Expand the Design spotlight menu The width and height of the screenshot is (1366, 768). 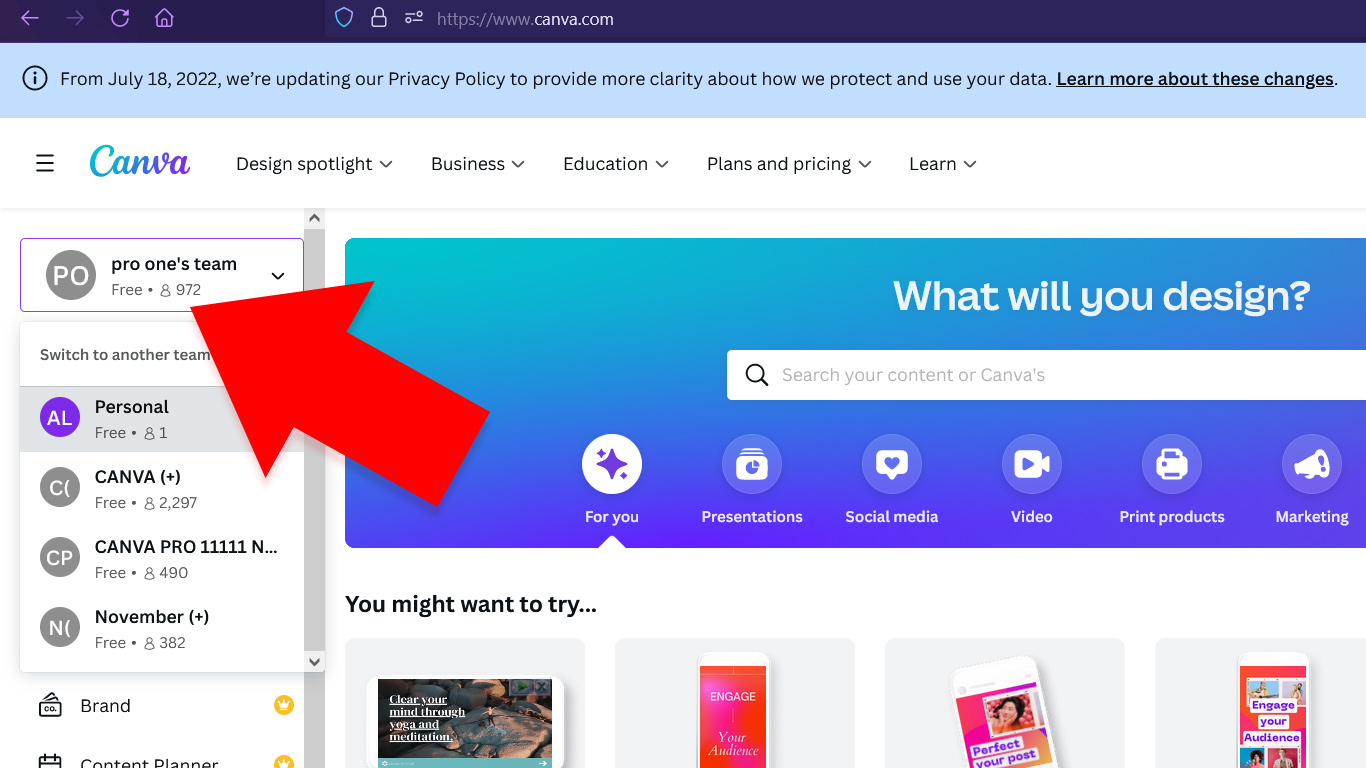tap(314, 164)
